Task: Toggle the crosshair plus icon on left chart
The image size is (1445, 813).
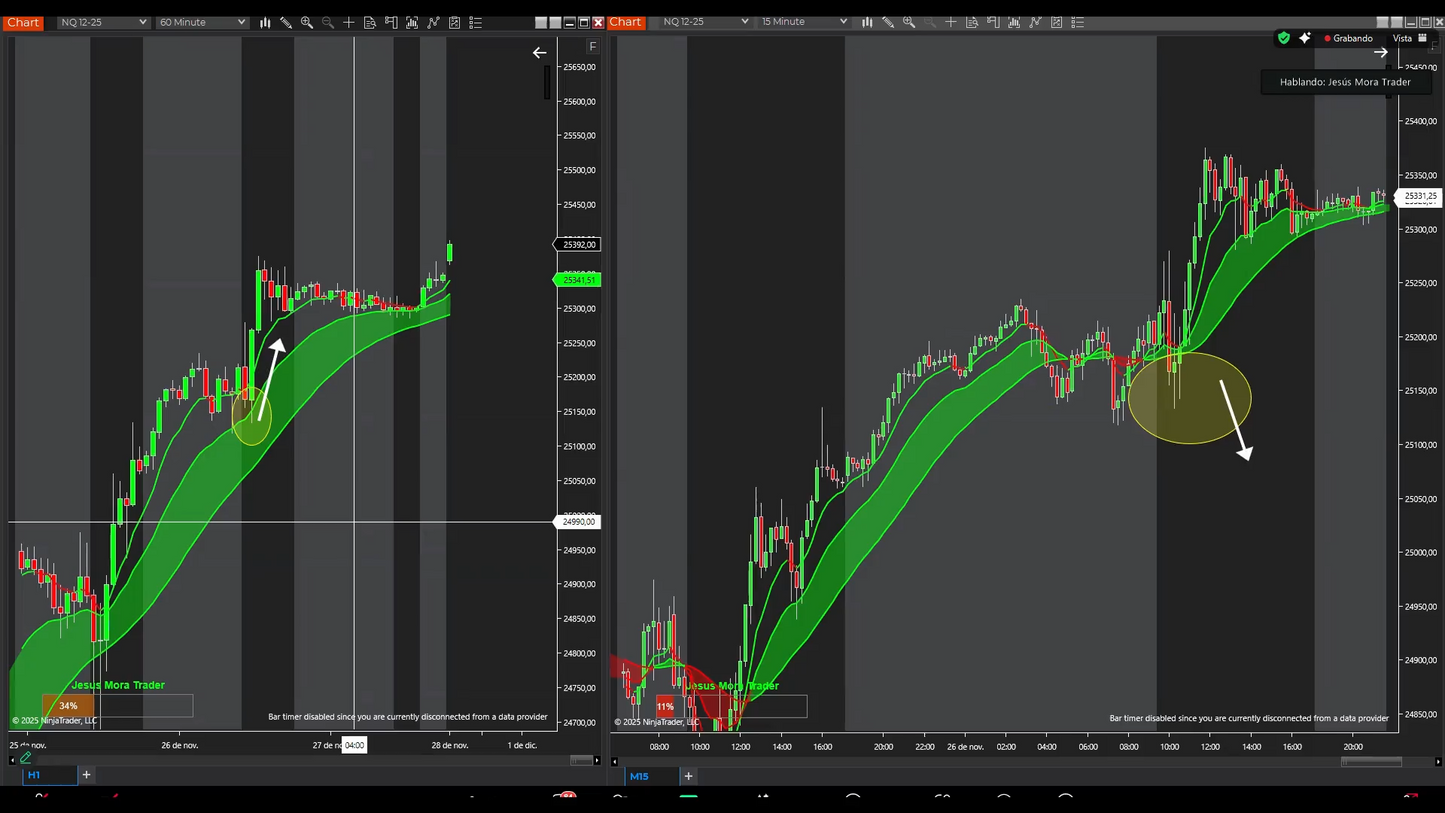Action: (349, 22)
